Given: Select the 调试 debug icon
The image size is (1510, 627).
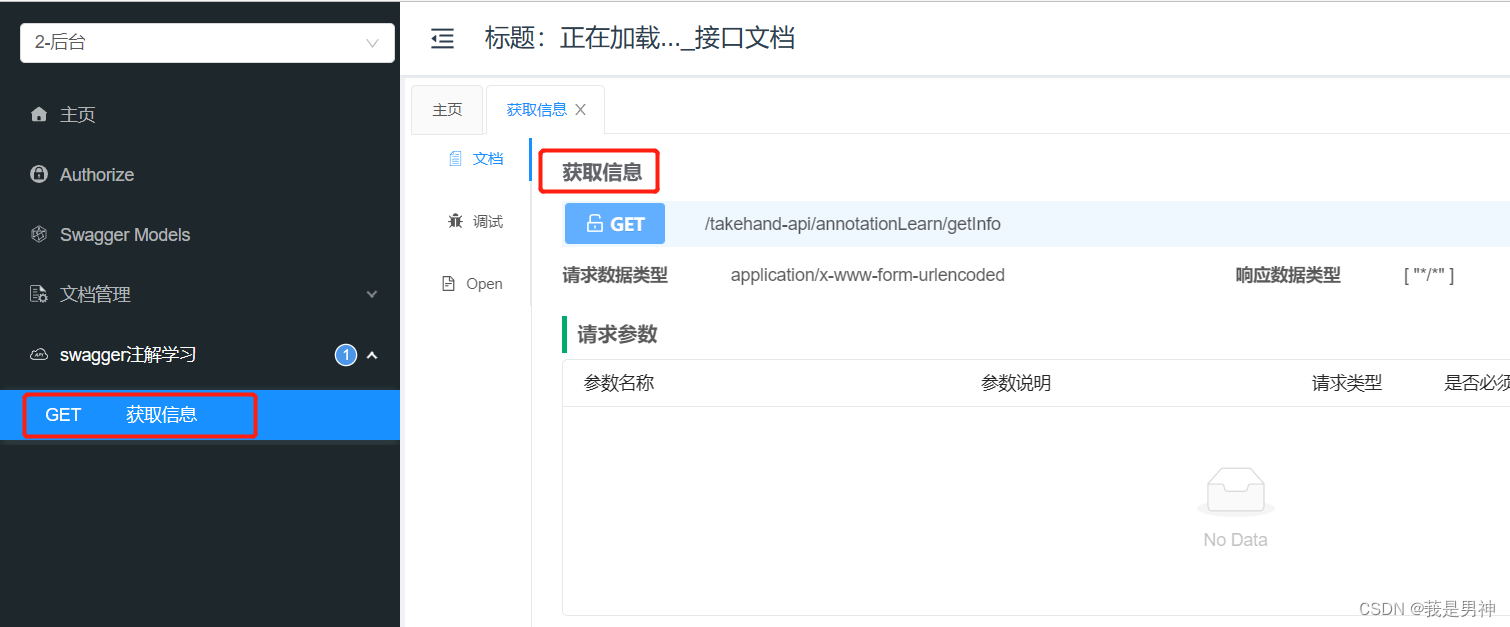Looking at the screenshot, I should [x=455, y=221].
